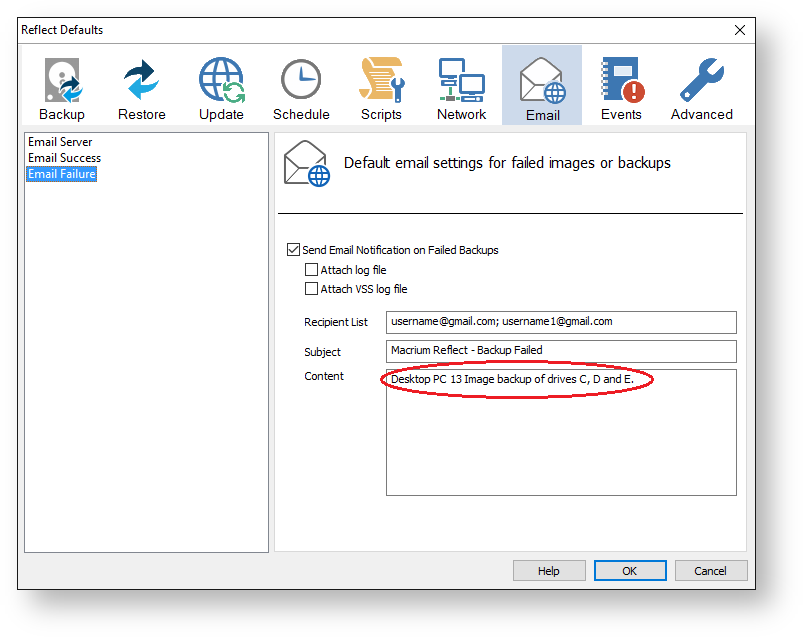Click the 'Reflect Defaults' window title
804x638 pixels.
(x=62, y=30)
